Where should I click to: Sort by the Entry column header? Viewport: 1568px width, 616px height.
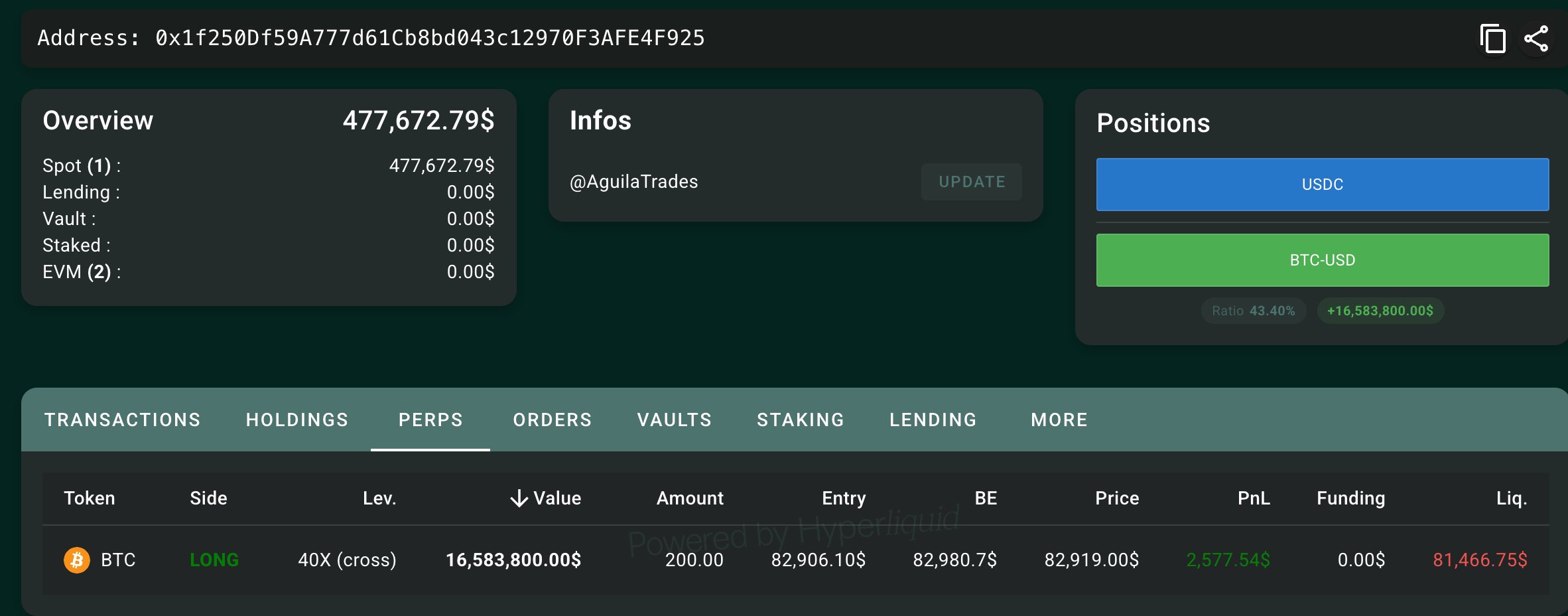click(844, 499)
